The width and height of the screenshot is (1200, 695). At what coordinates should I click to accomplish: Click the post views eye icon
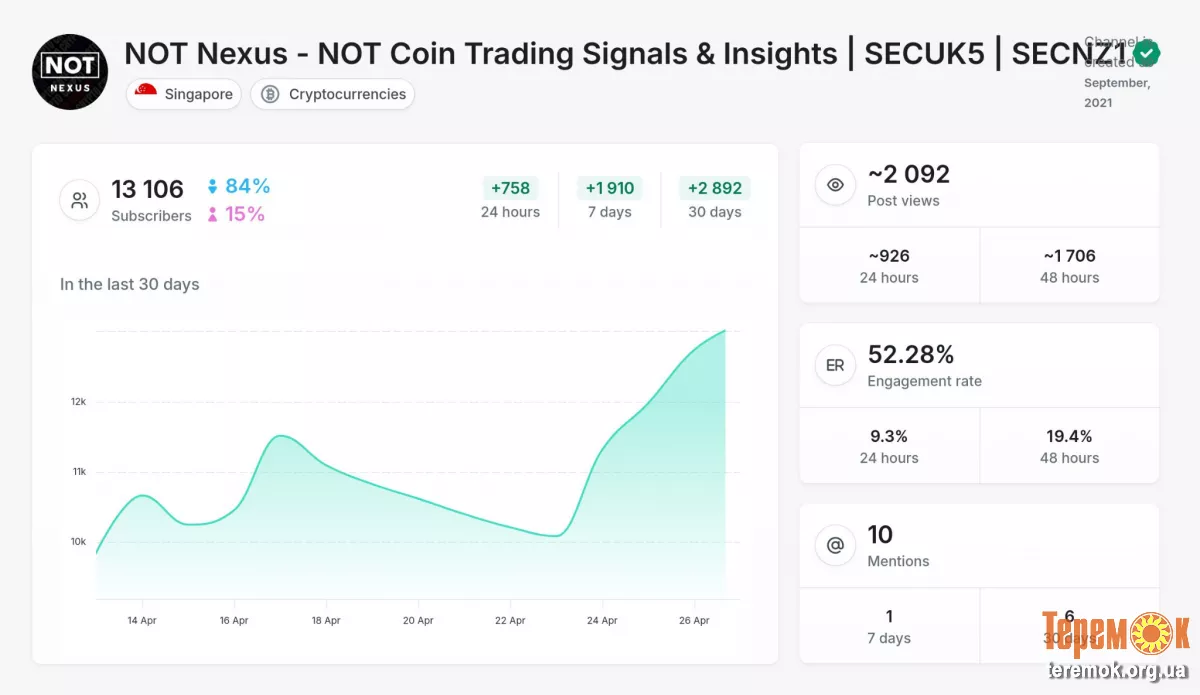(x=835, y=185)
